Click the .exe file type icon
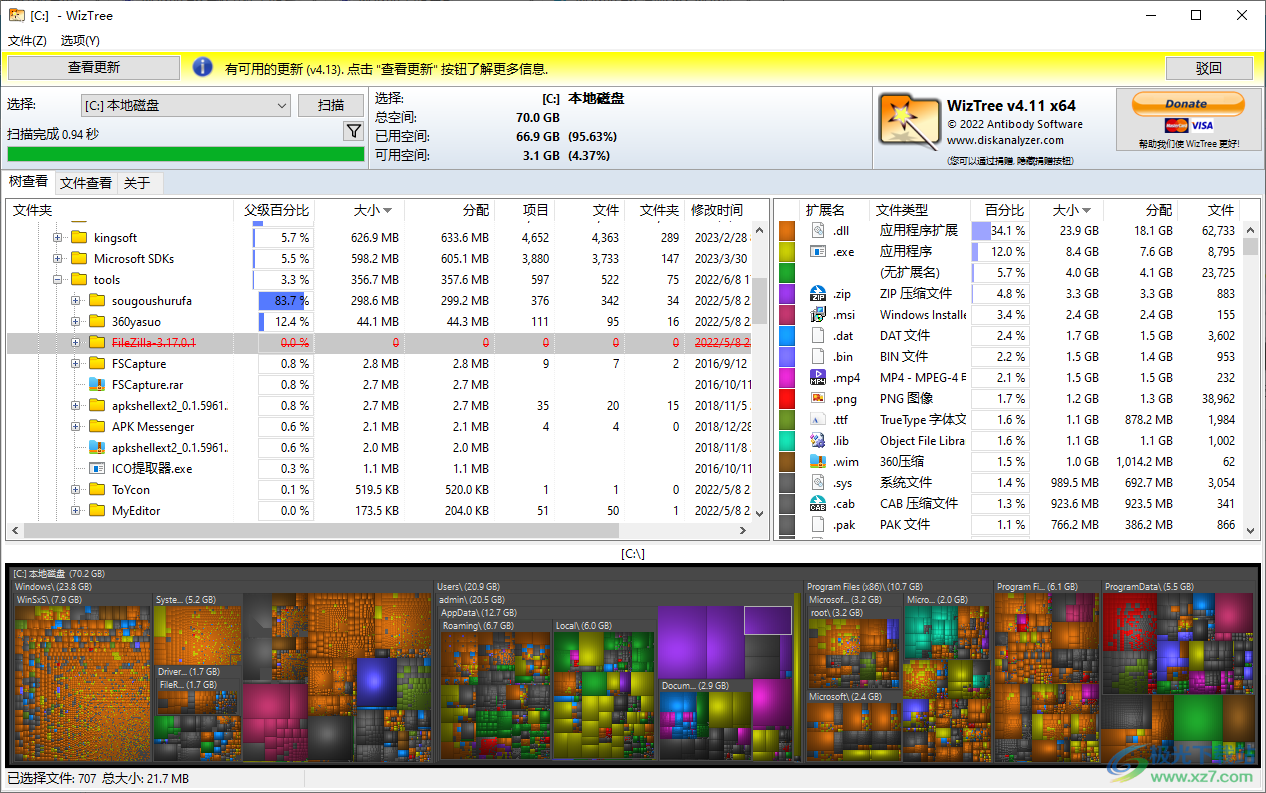The image size is (1266, 793). pyautogui.click(x=817, y=251)
